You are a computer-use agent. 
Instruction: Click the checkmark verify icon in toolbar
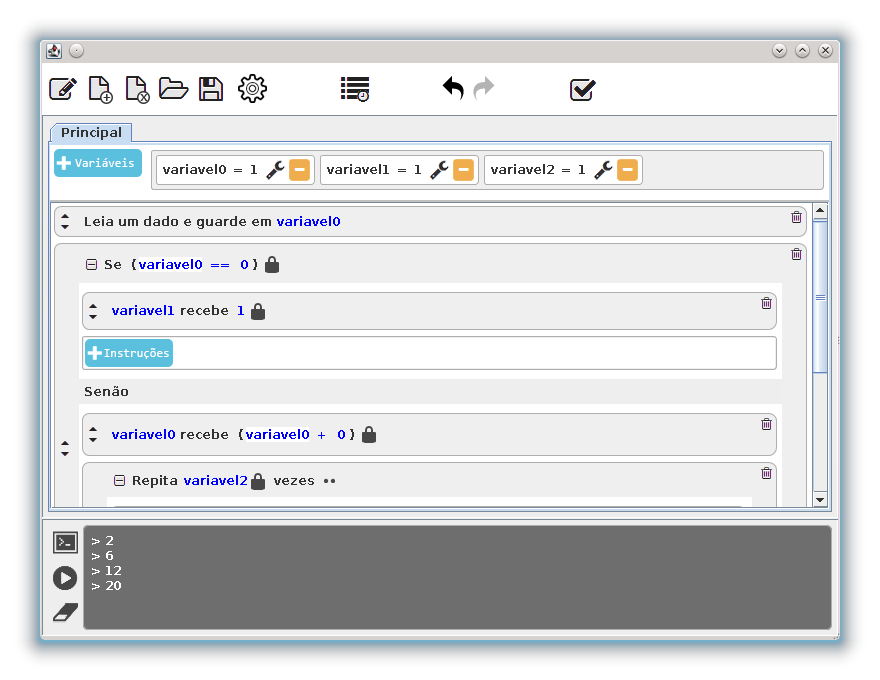[x=582, y=89]
